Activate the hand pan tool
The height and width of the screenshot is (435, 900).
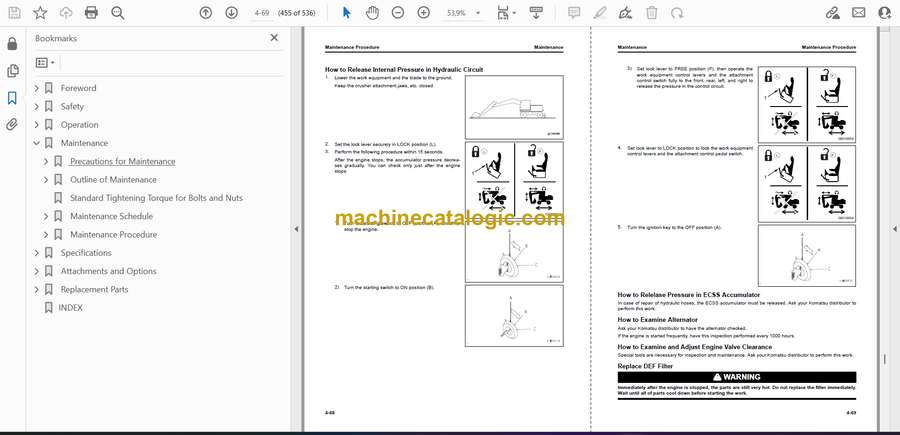click(x=373, y=13)
